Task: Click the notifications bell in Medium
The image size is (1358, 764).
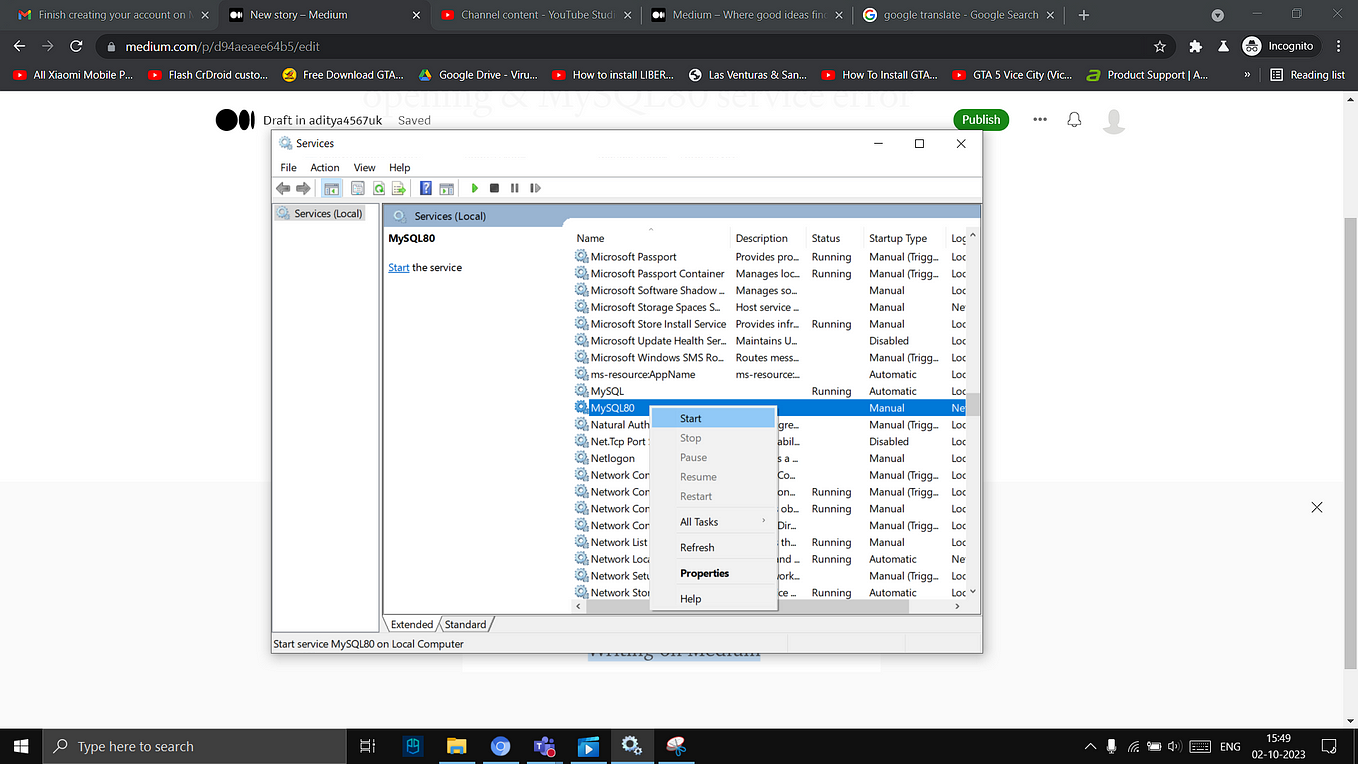Action: coord(1074,120)
